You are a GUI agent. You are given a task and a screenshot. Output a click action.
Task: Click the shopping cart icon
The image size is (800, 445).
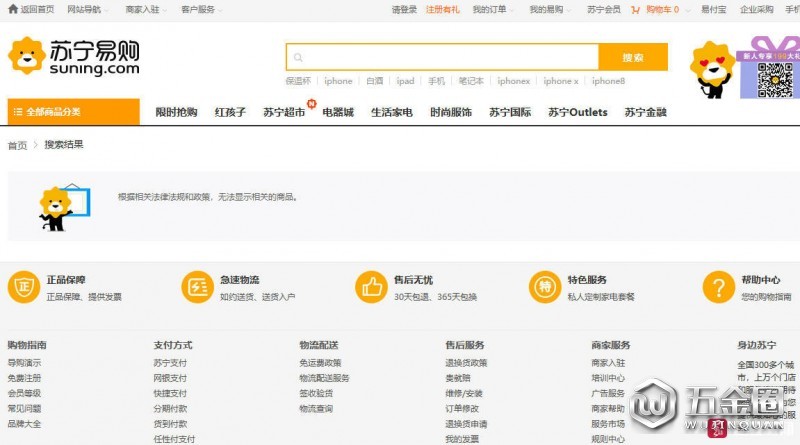pos(635,10)
